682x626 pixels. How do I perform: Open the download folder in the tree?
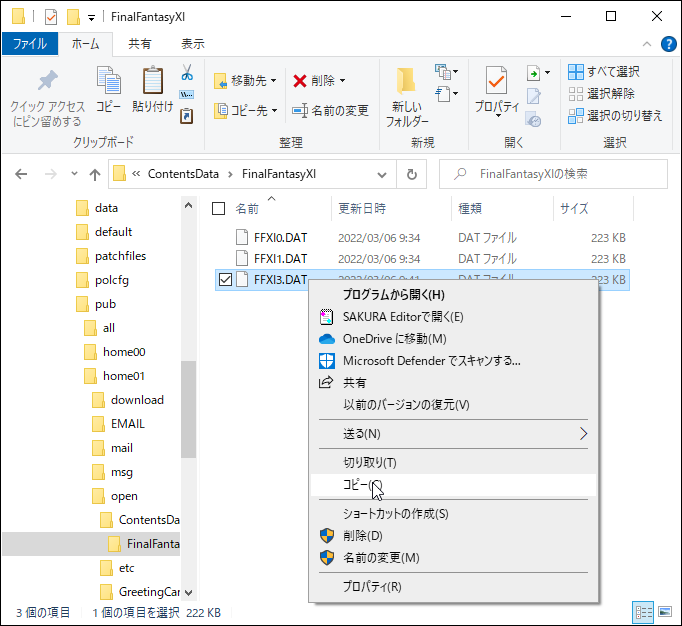point(137,400)
